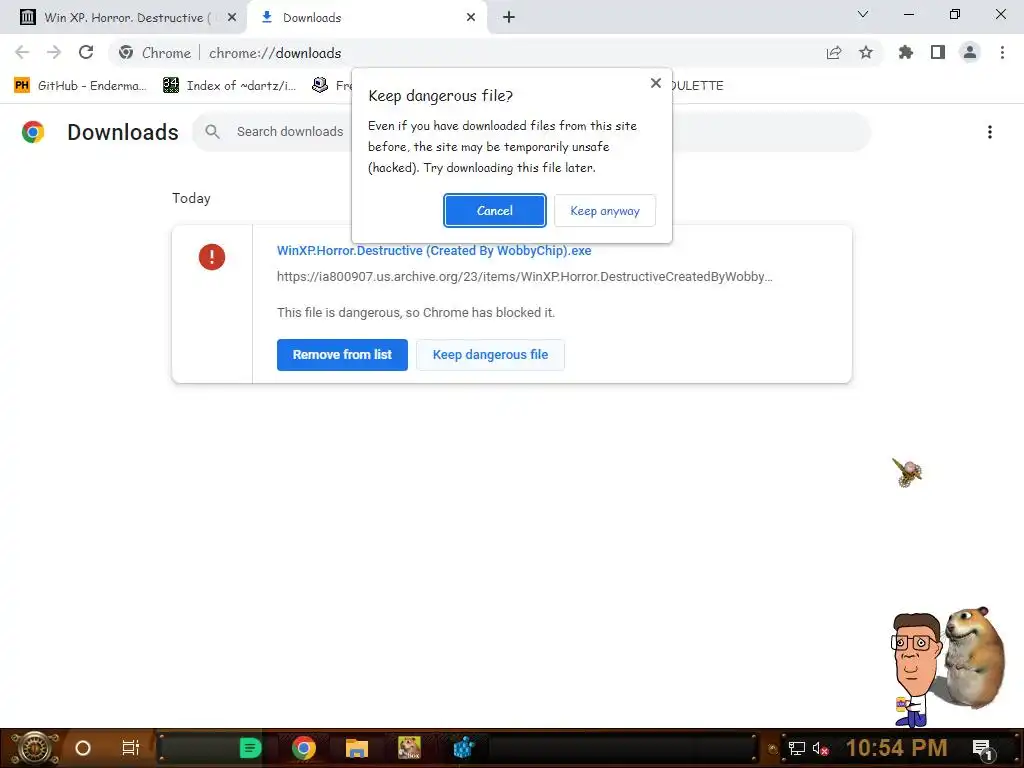Image resolution: width=1024 pixels, height=768 pixels.
Task: Go back with the back arrow
Action: (22, 52)
